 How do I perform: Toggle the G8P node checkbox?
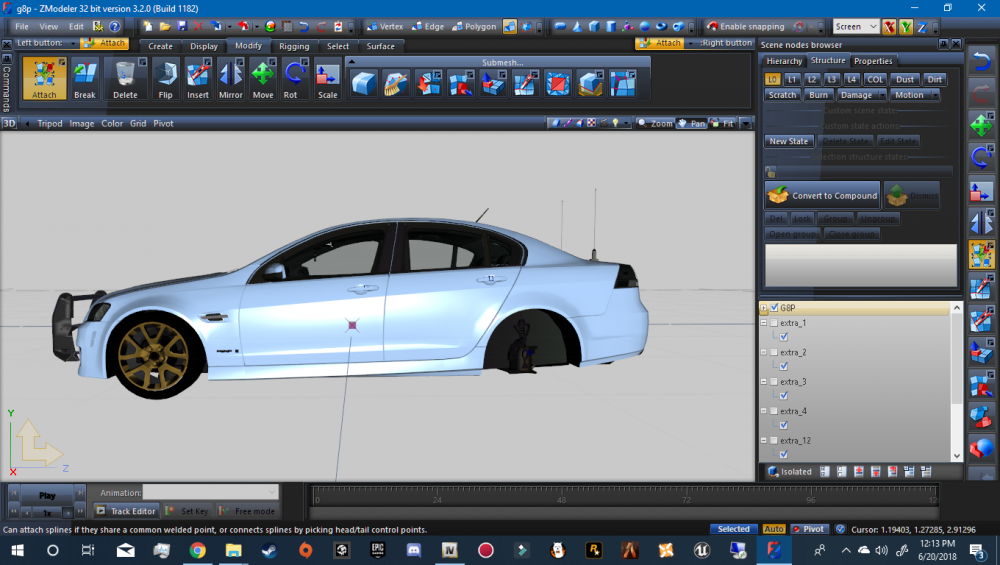(x=774, y=308)
